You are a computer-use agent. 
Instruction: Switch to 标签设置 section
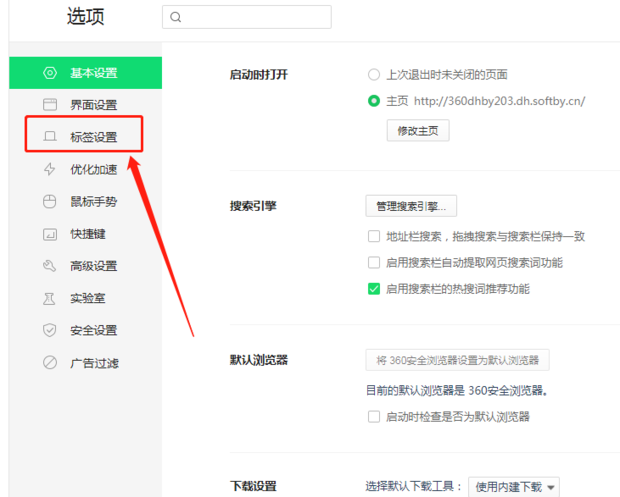[85, 137]
